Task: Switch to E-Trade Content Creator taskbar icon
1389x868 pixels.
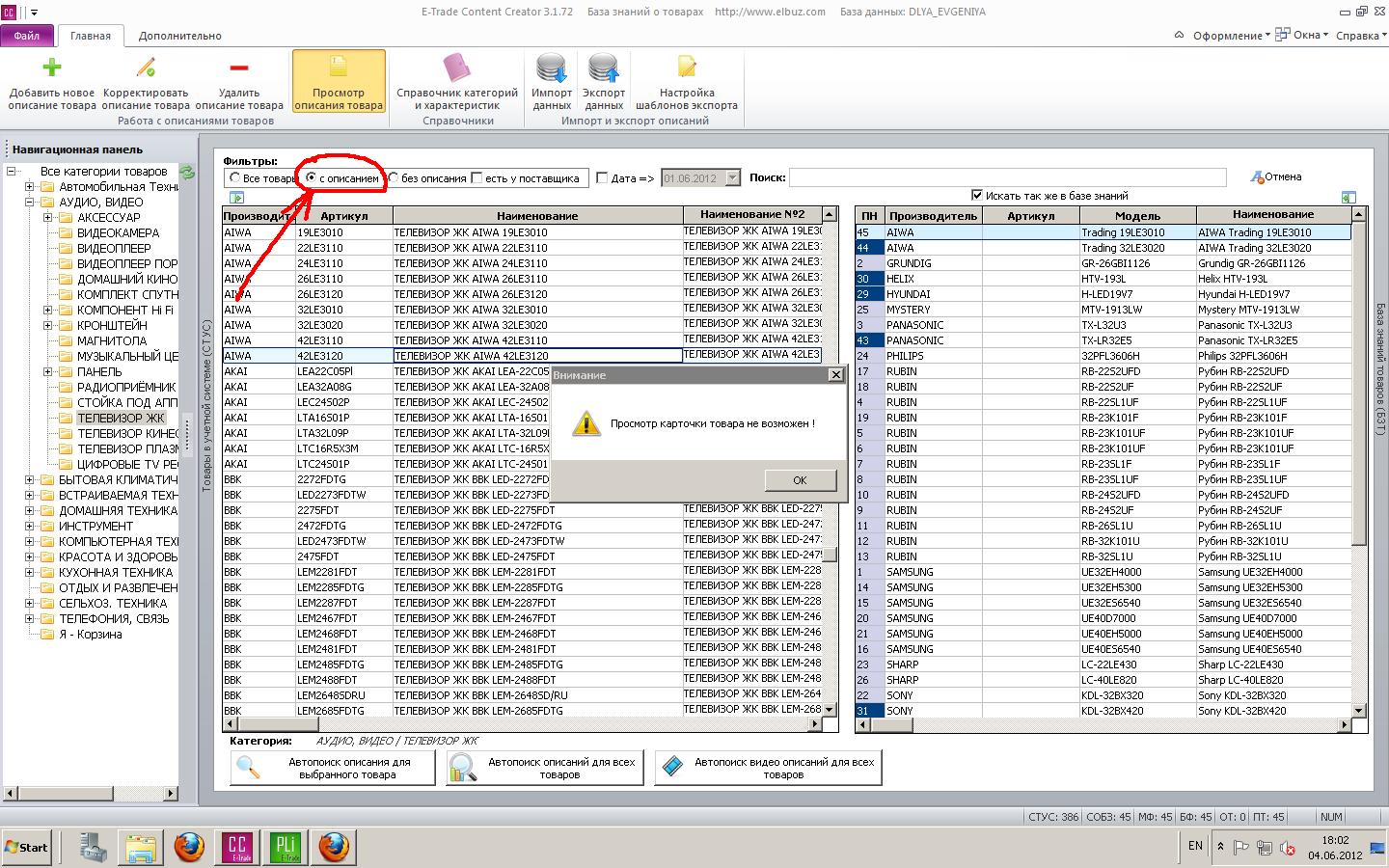Action: click(x=237, y=847)
